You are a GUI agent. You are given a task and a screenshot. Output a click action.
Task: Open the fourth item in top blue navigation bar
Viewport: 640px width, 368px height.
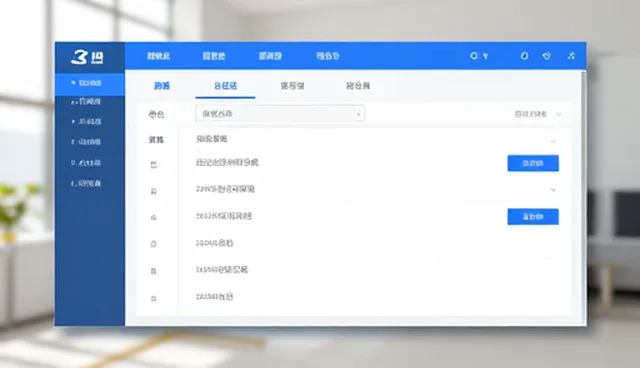coord(328,56)
